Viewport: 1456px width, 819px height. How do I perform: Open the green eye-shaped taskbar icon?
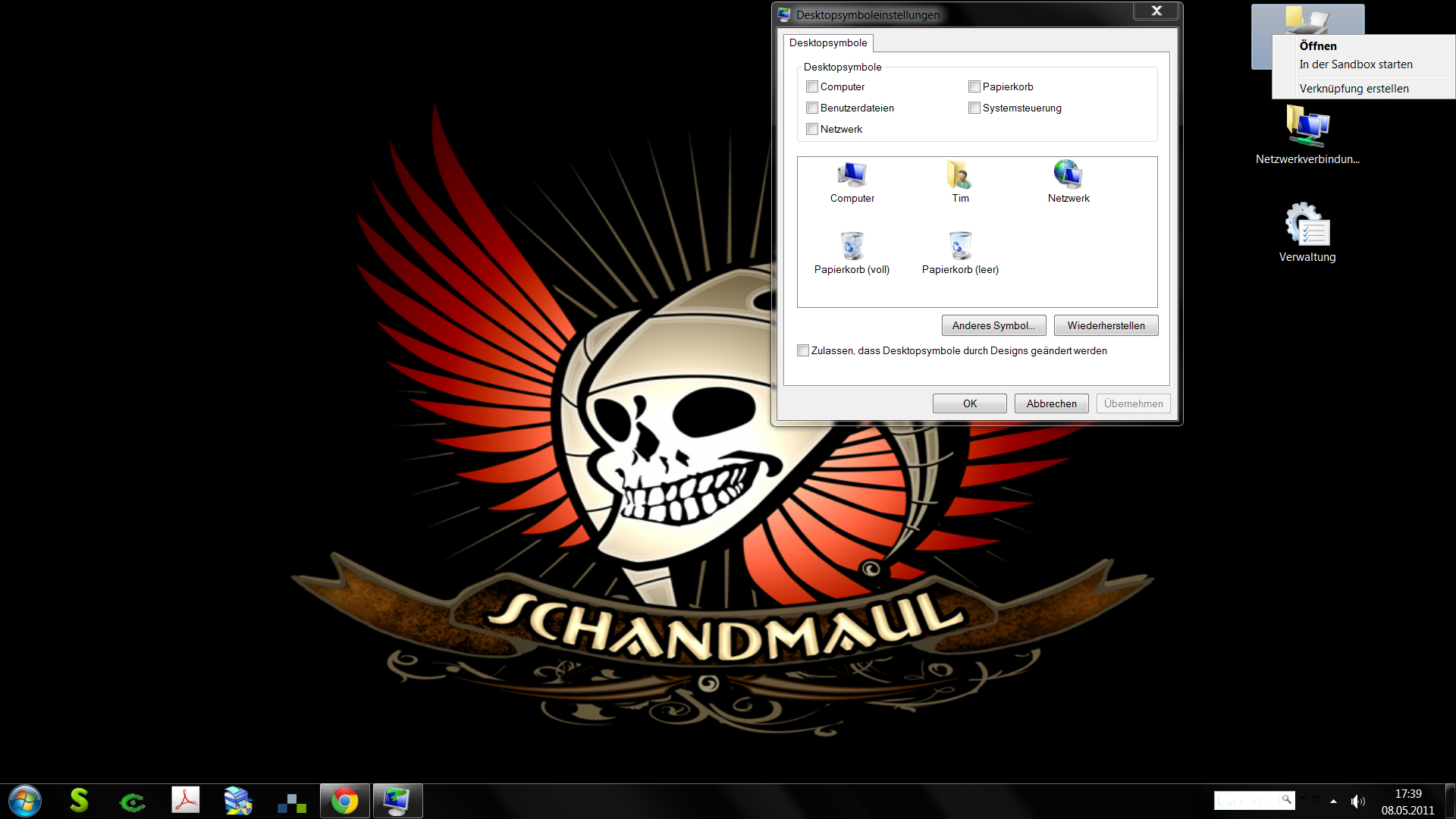tap(132, 802)
